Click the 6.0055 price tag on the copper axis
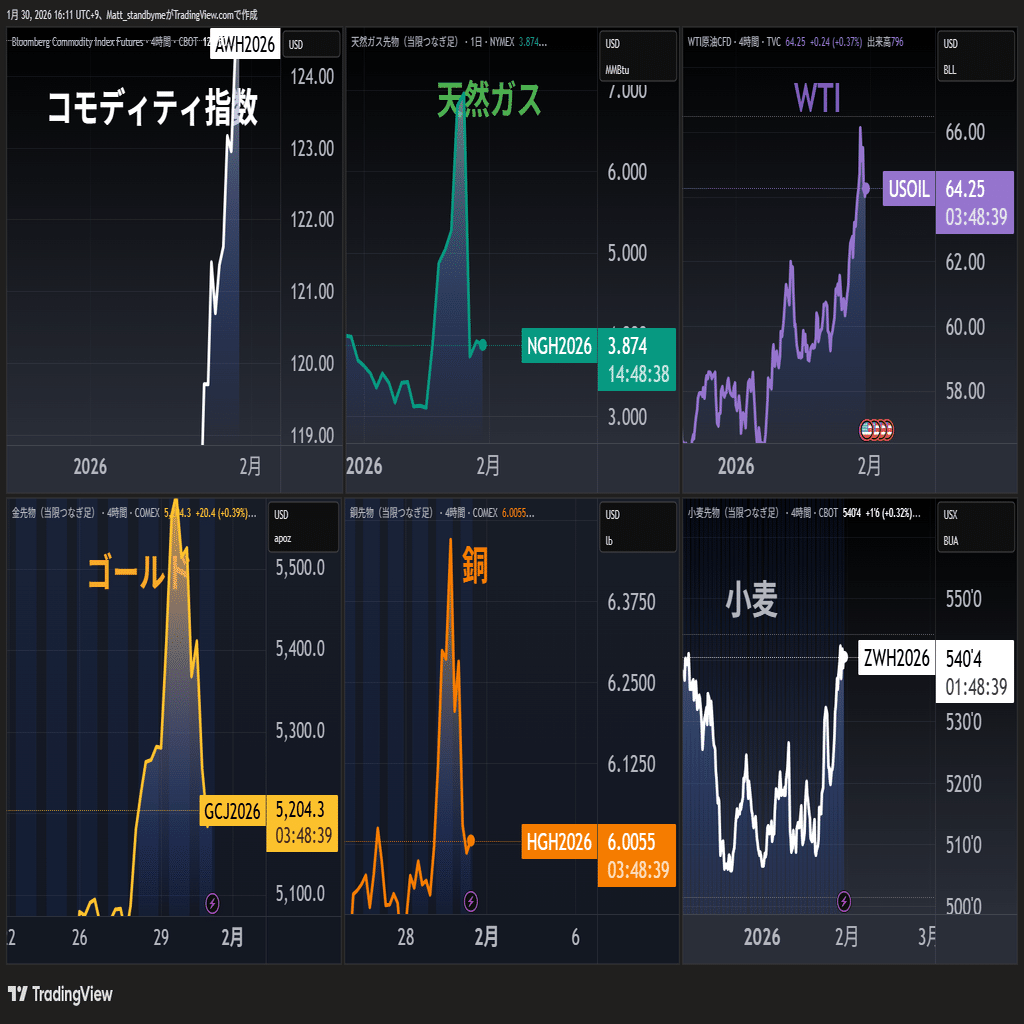 coord(637,856)
